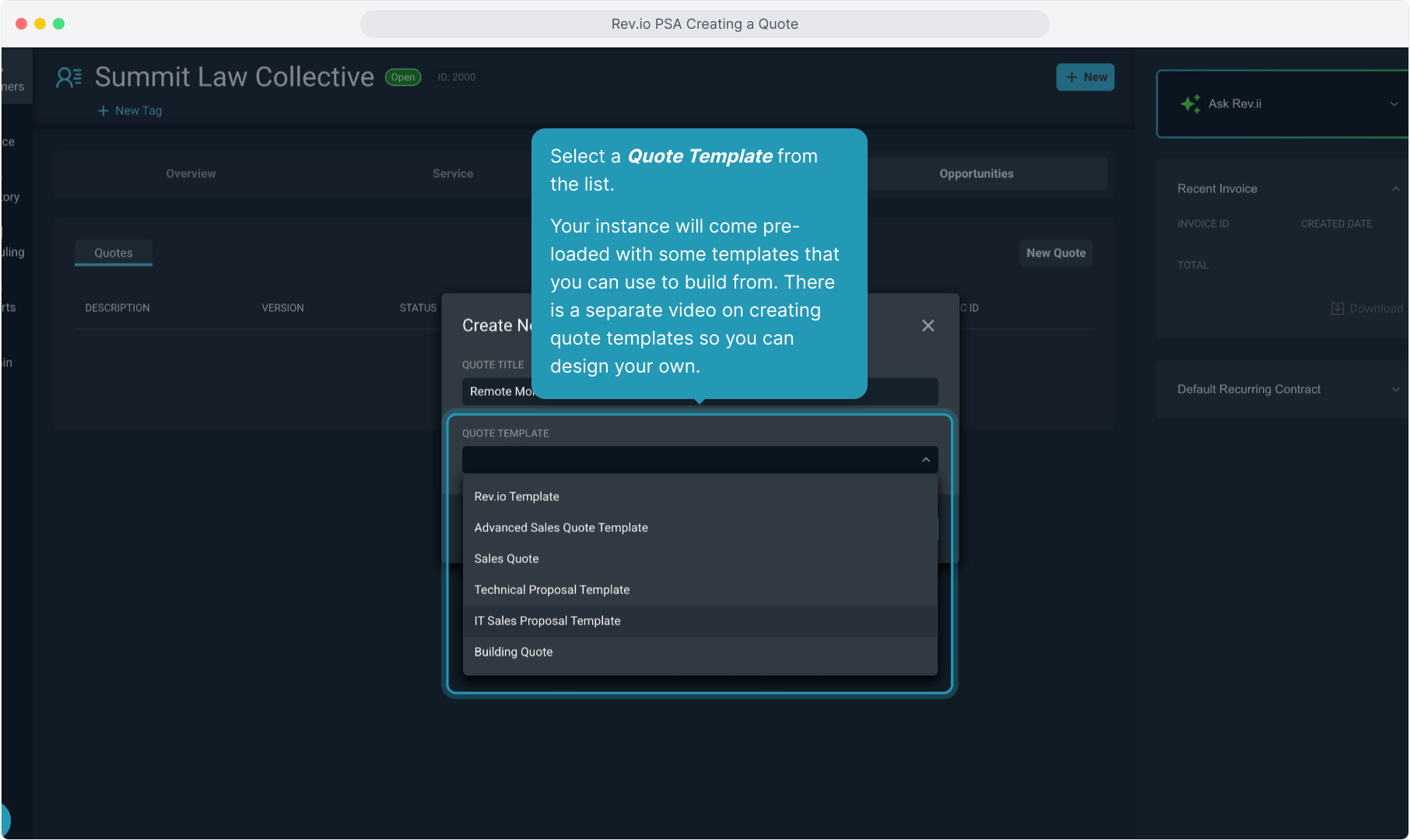The width and height of the screenshot is (1410, 840).
Task: Switch to the Service tab
Action: (452, 173)
